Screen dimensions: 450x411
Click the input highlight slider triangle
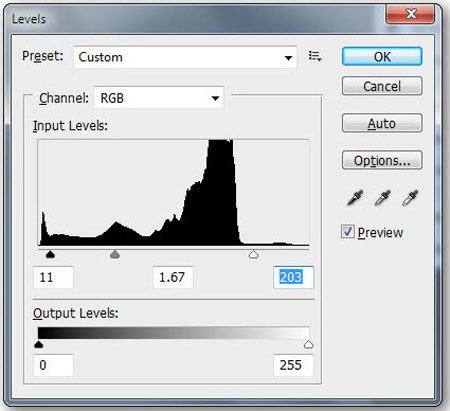click(x=254, y=255)
